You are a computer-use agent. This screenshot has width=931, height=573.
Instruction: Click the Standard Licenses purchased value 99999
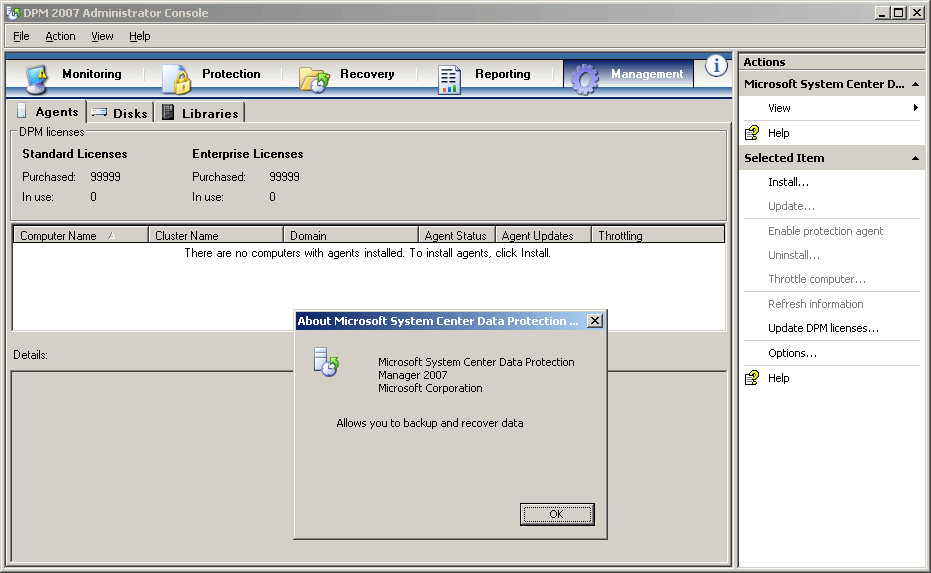(105, 176)
